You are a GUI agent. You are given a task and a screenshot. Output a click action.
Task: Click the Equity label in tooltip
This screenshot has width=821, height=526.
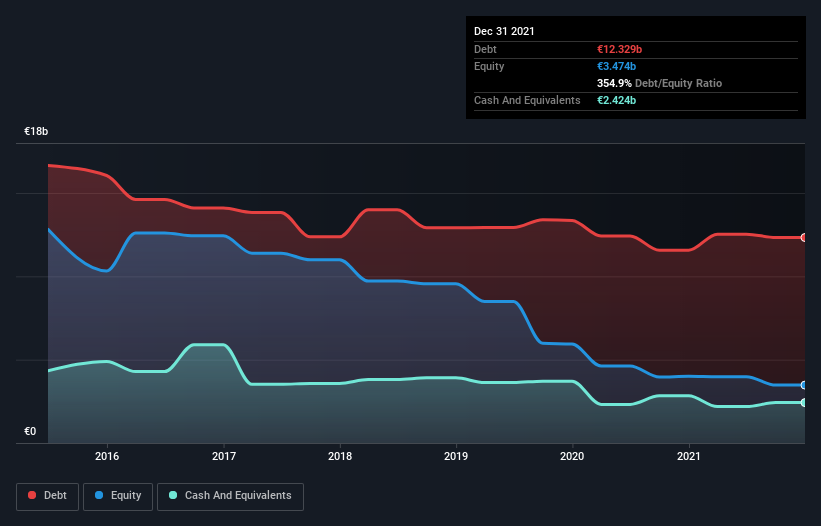[489, 66]
